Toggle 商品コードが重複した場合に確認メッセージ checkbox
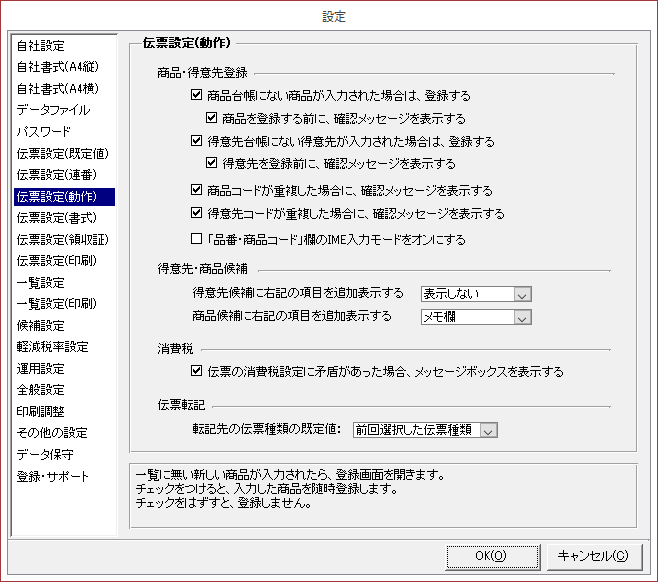 pyautogui.click(x=196, y=190)
